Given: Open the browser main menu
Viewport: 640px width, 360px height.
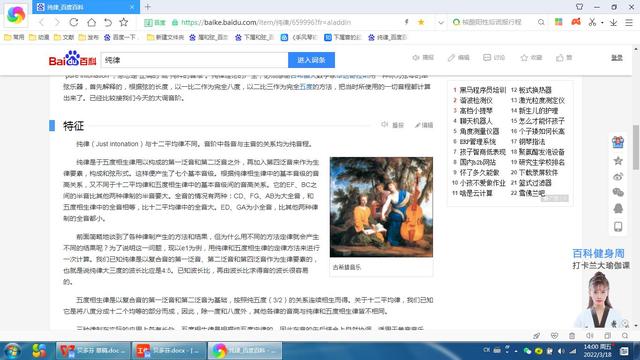Looking at the screenshot, I should [629, 23].
